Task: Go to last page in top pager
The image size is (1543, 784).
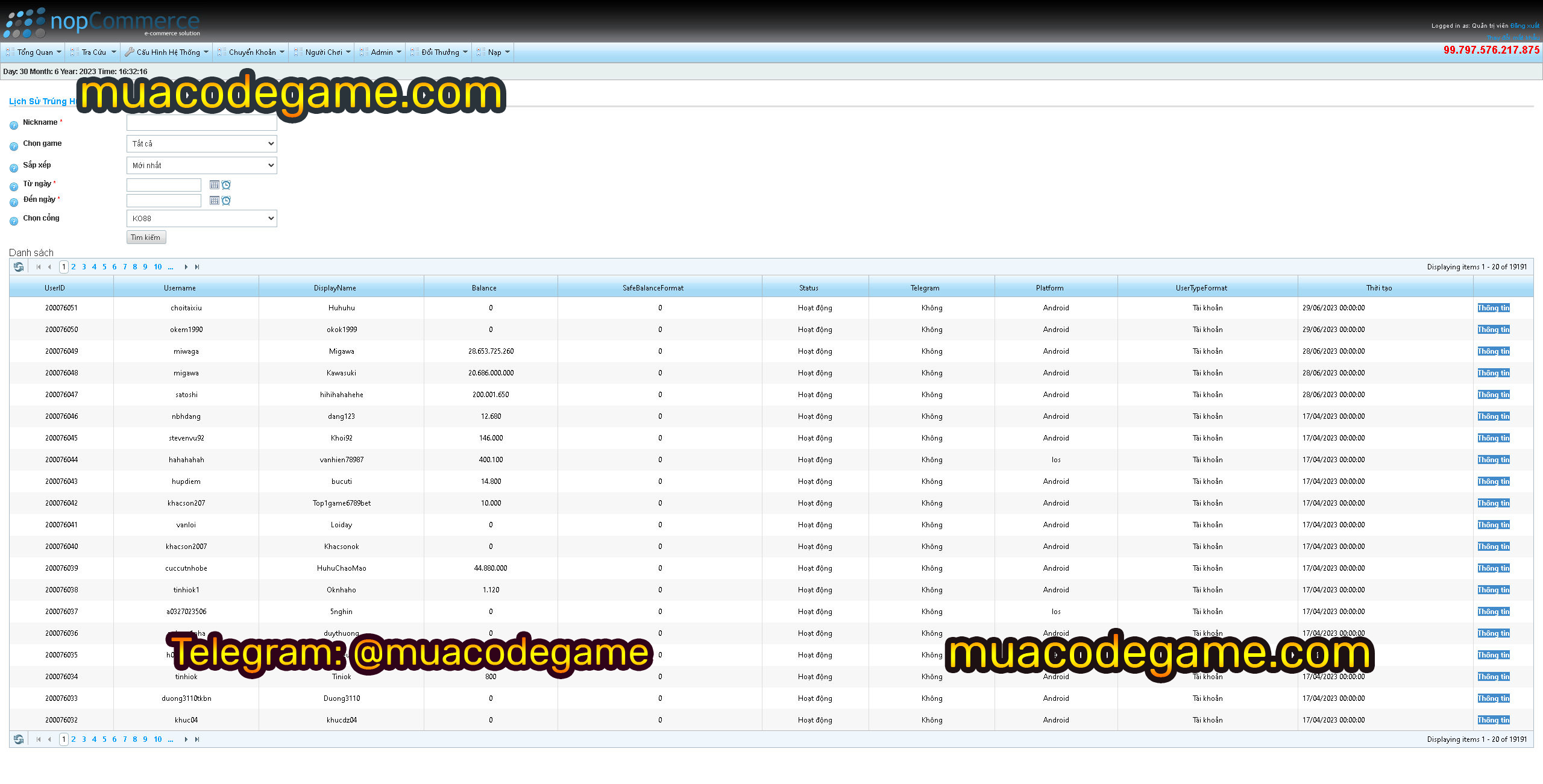Action: click(196, 267)
